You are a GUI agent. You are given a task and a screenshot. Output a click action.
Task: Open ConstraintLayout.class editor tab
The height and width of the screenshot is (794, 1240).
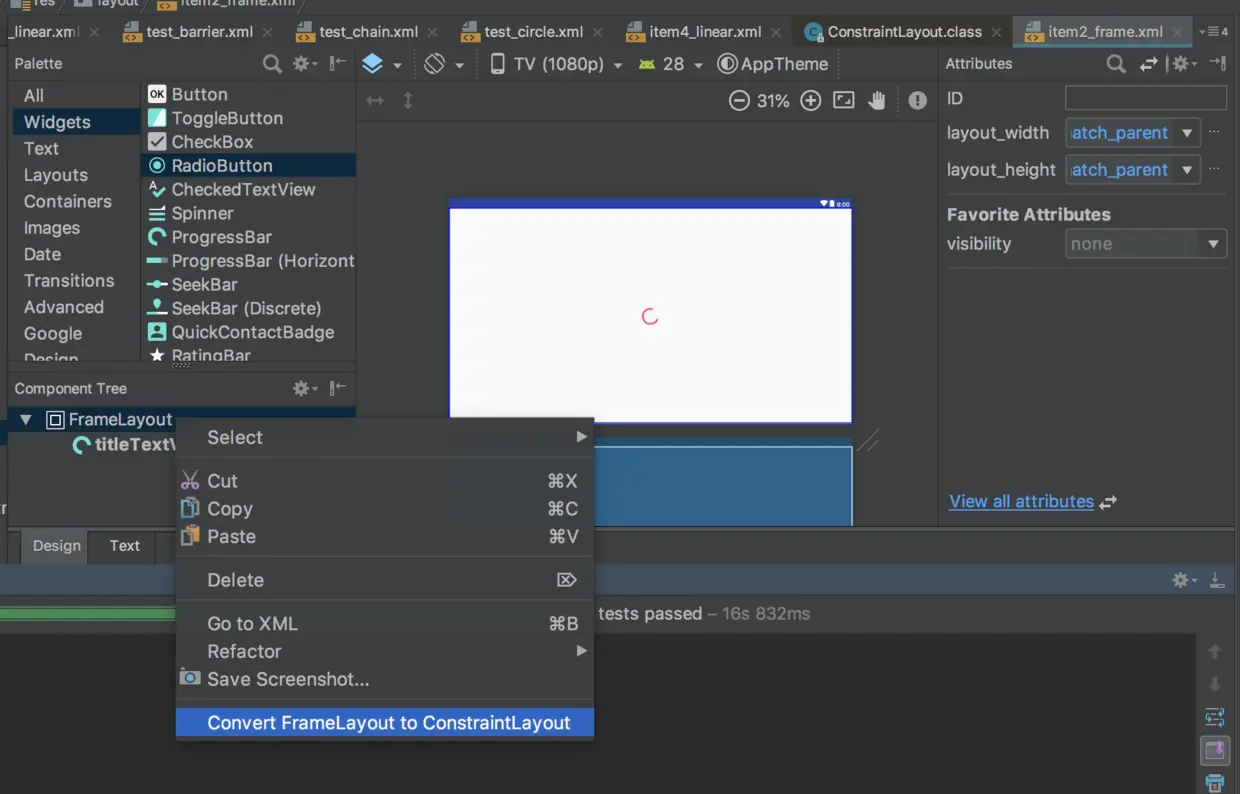(x=905, y=32)
